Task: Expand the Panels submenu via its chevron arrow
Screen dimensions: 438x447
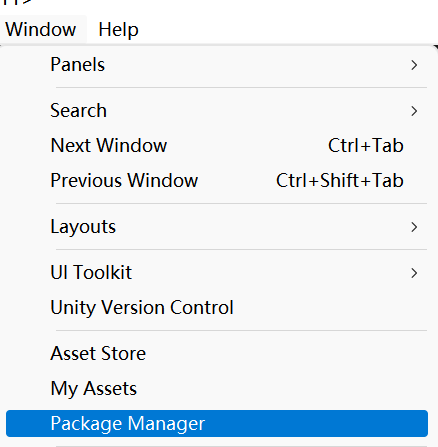Action: click(414, 65)
